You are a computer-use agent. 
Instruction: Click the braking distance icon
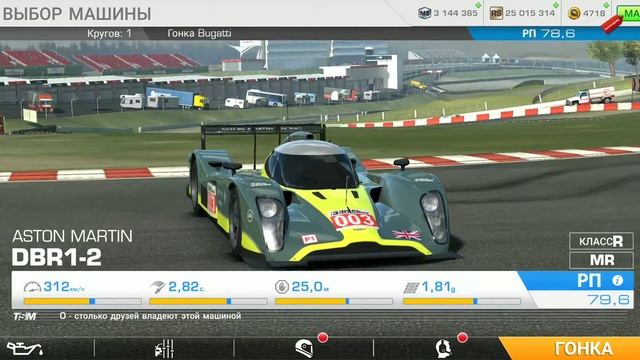(x=282, y=287)
